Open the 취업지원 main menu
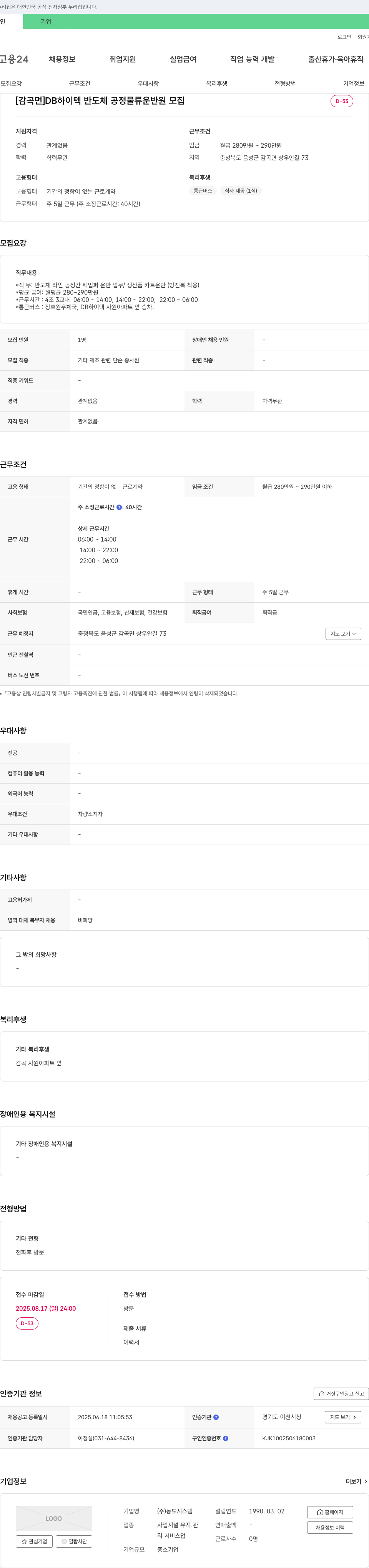 coord(123,59)
